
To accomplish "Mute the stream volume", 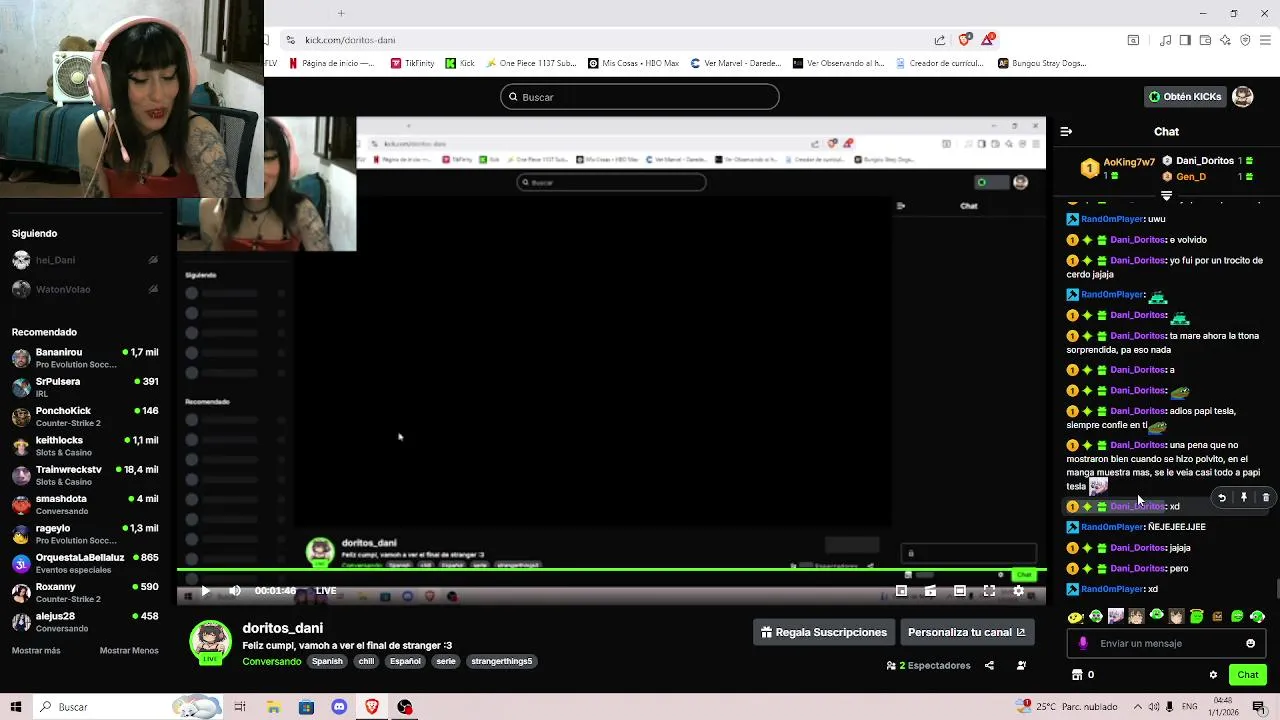I will [235, 591].
